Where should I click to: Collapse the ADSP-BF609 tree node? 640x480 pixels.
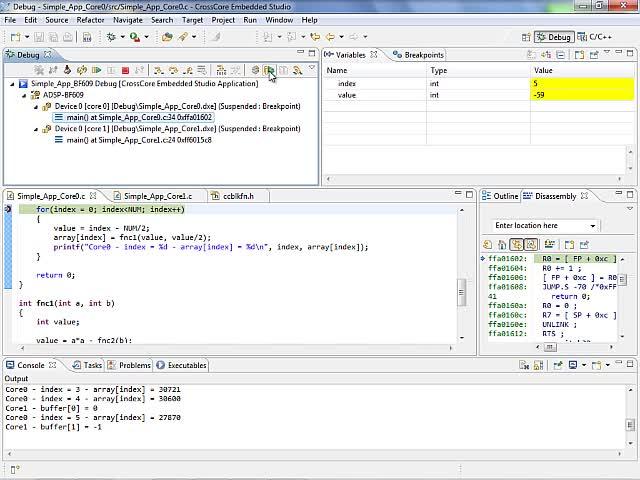[24, 96]
